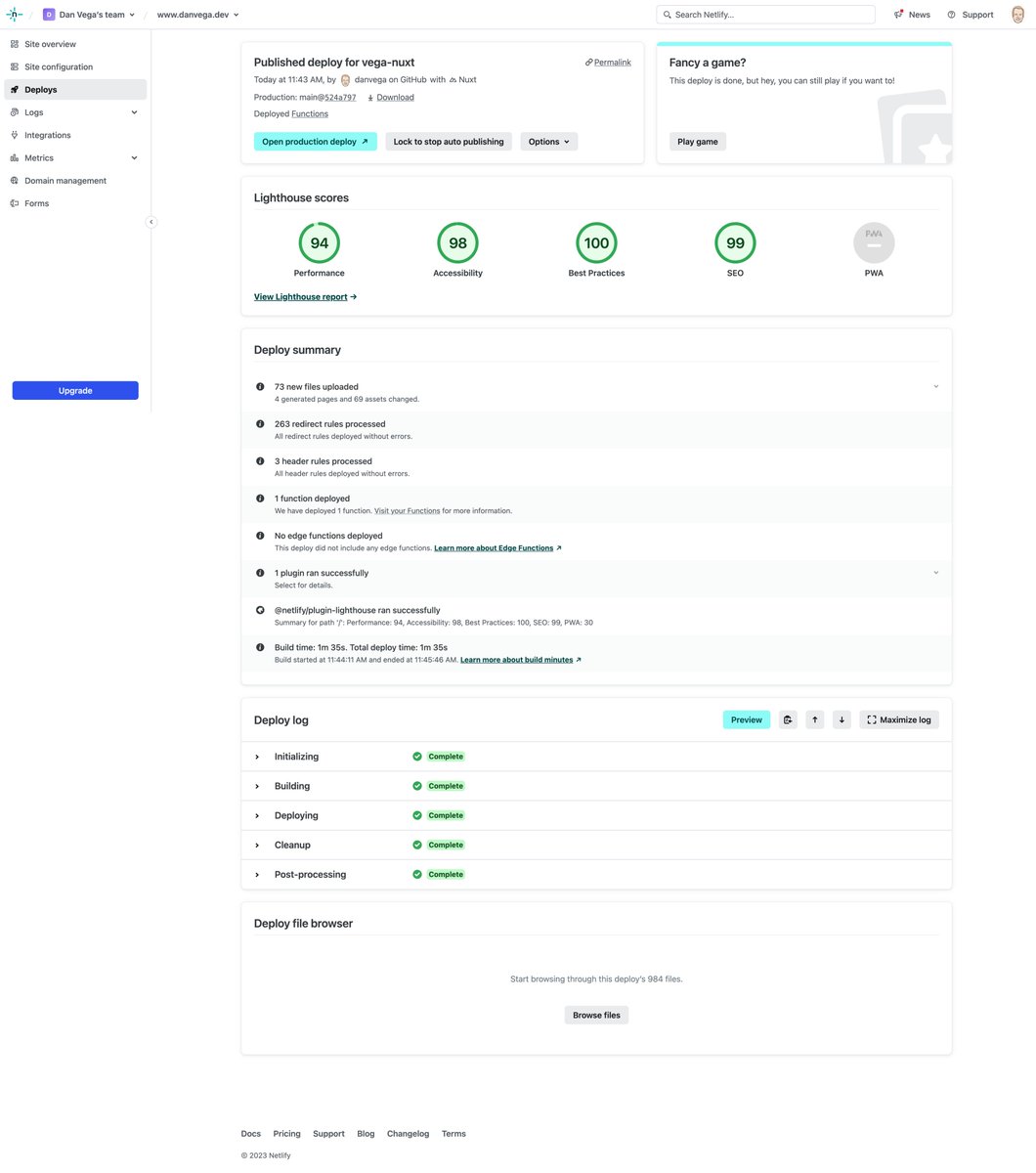The width and height of the screenshot is (1036, 1173).
Task: Lock to stop auto publishing
Action: point(448,141)
